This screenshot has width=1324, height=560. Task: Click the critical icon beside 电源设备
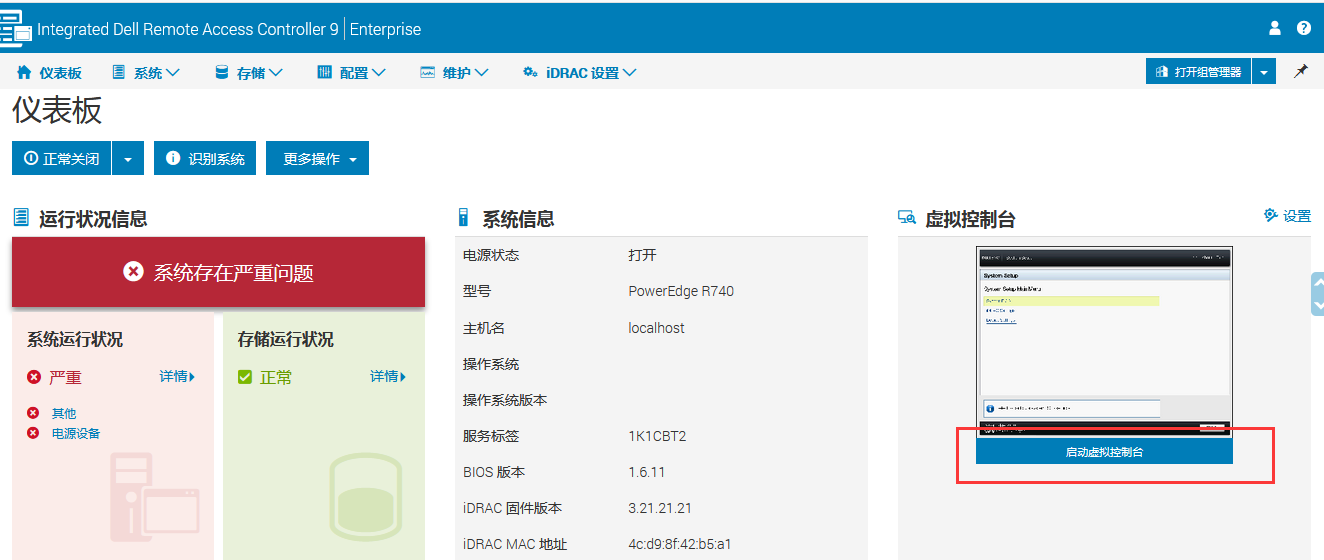(33, 433)
